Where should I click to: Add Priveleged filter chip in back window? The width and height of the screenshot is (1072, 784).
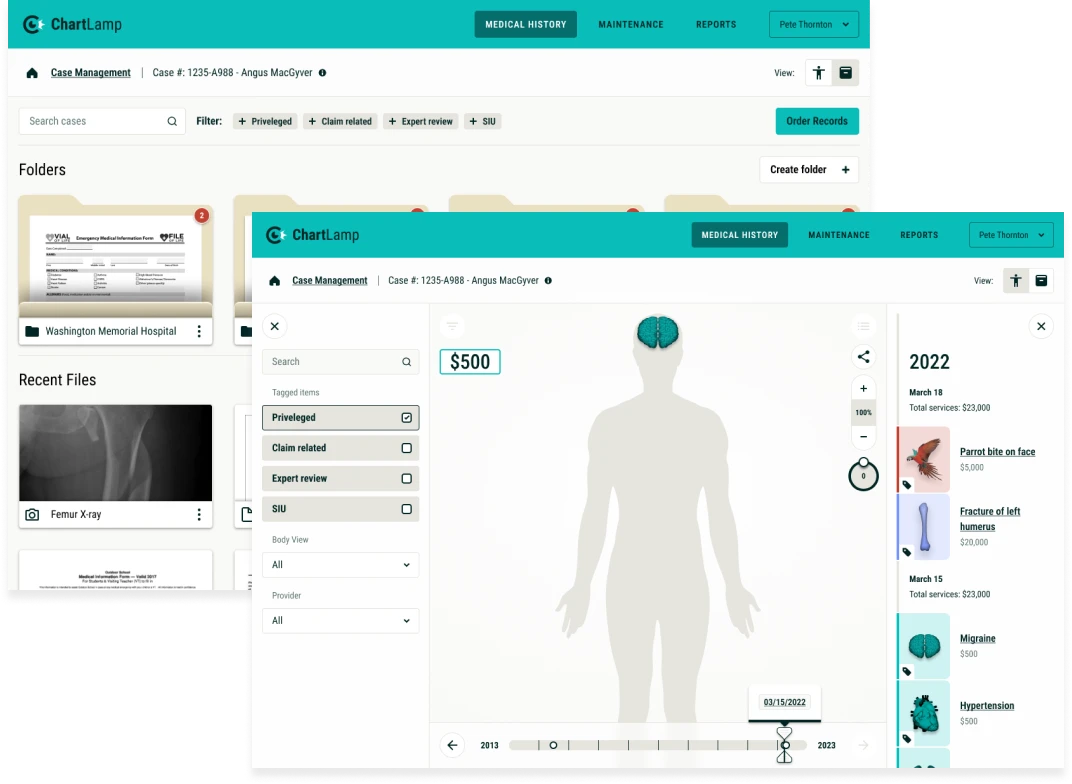(x=265, y=121)
